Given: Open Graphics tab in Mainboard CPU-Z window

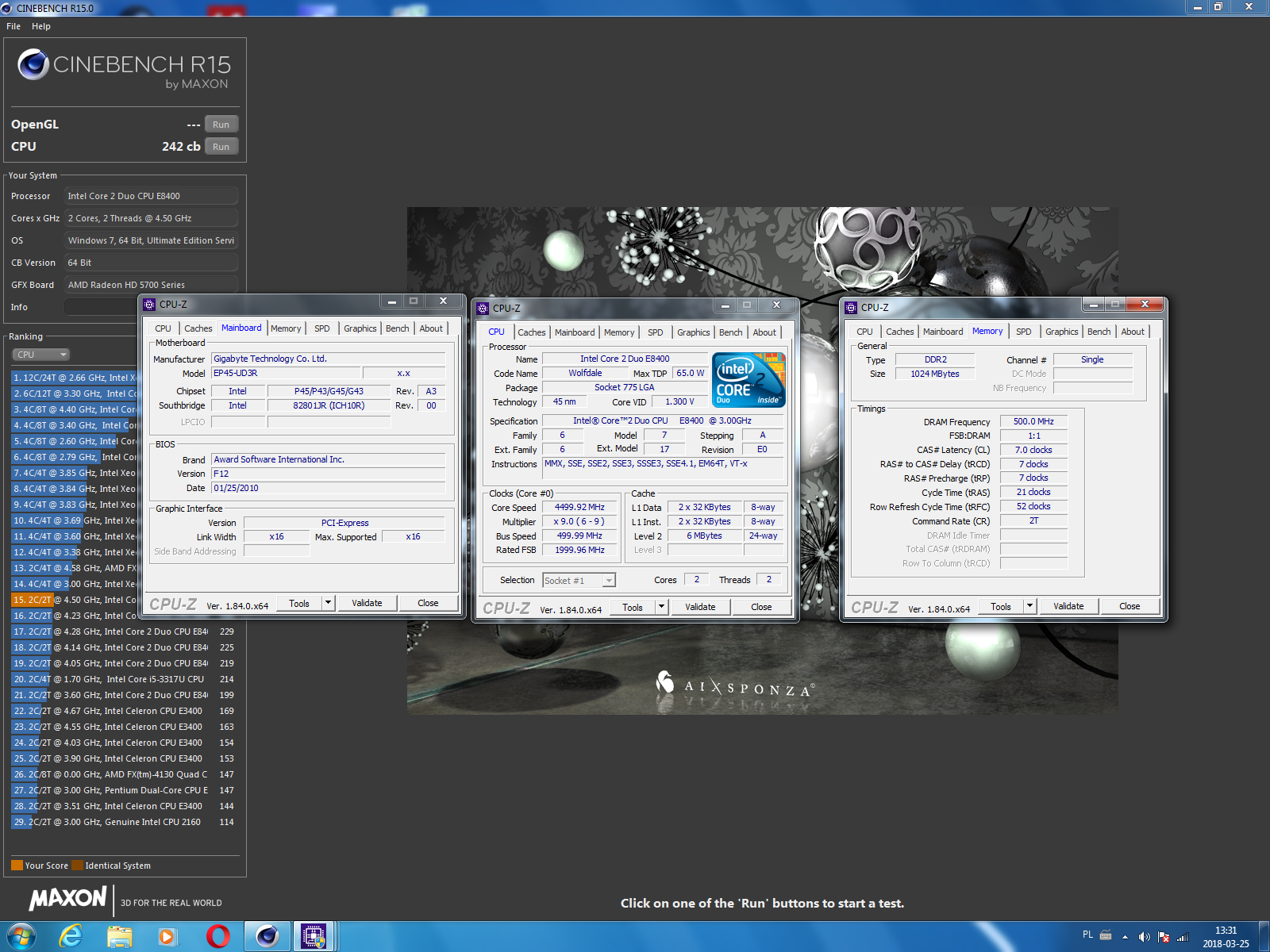Looking at the screenshot, I should 360,328.
